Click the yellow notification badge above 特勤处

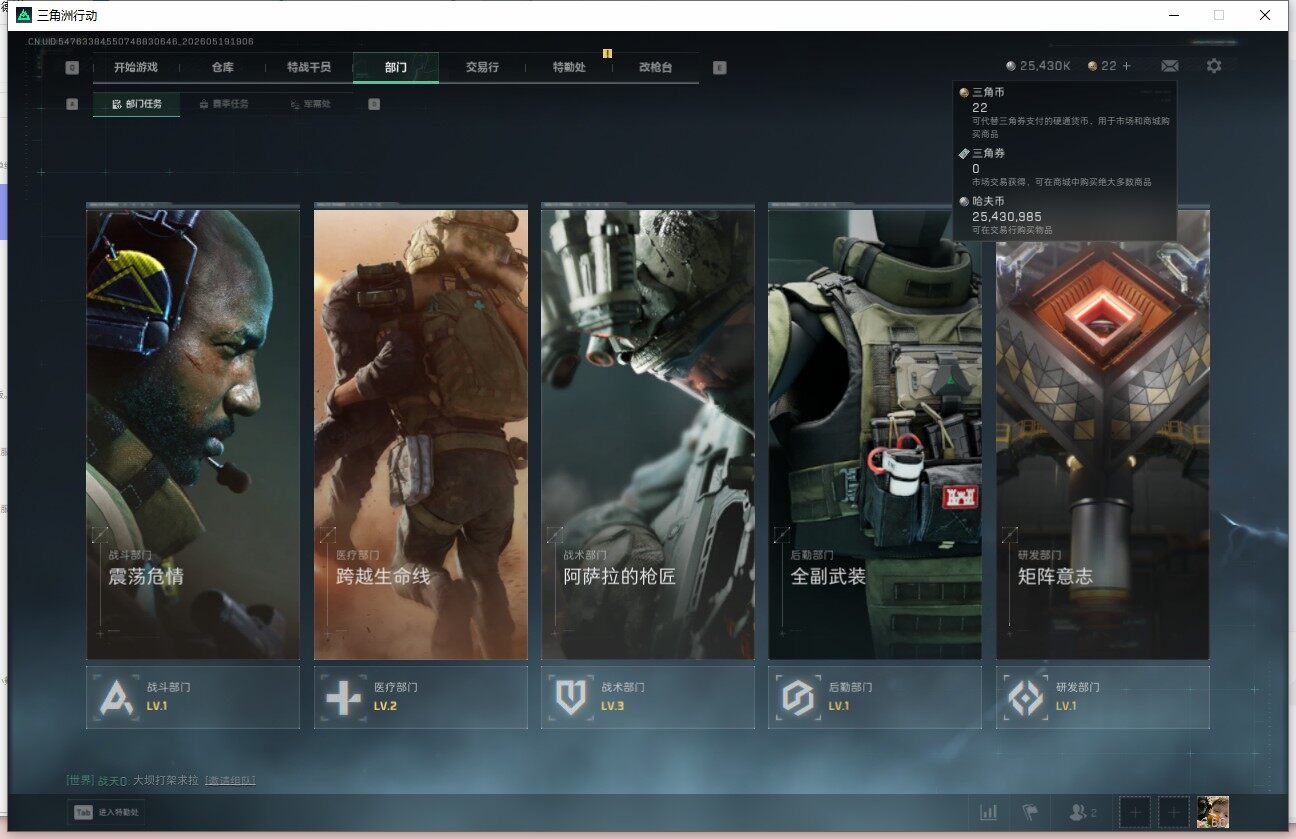coord(607,53)
